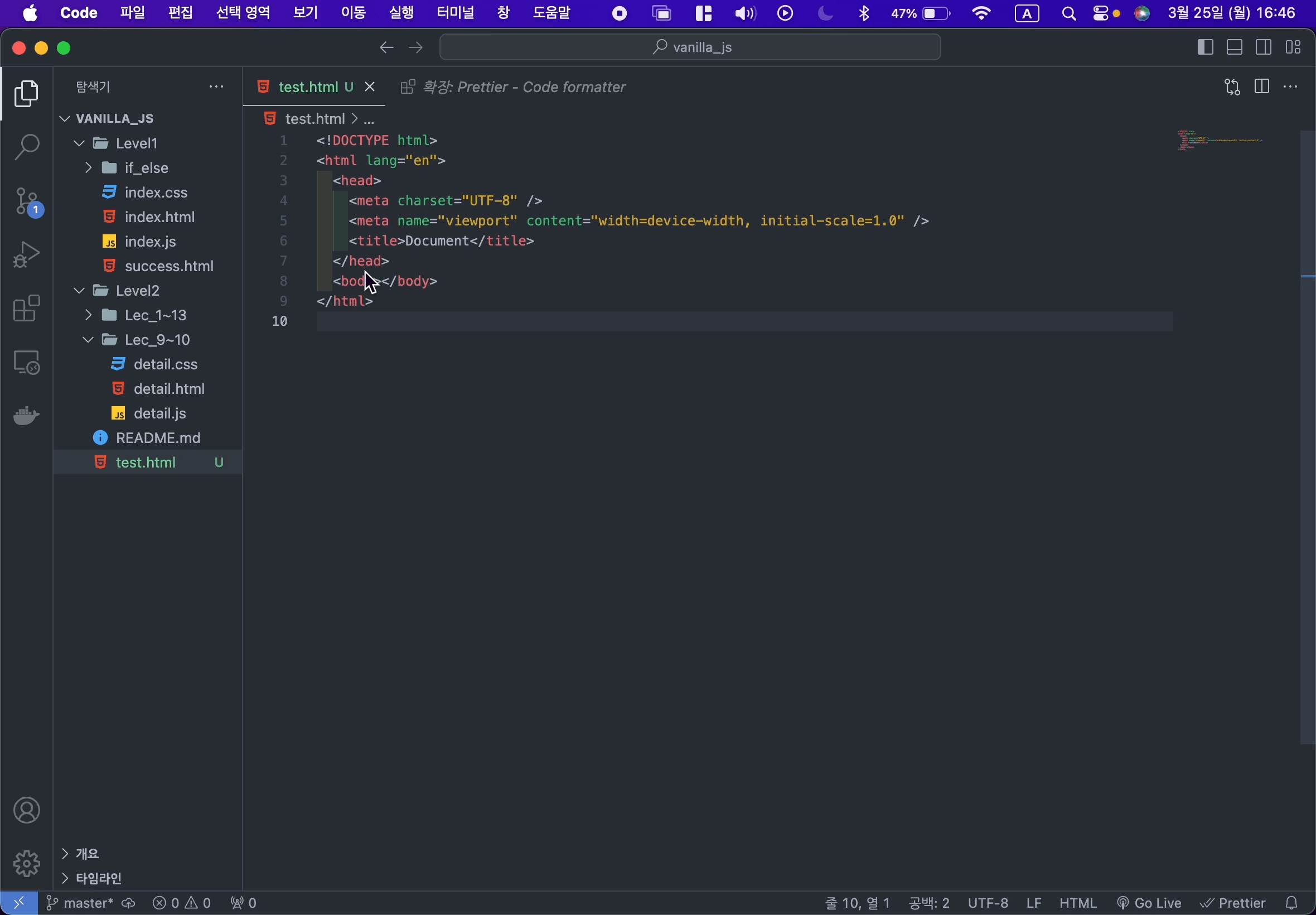Viewport: 1316px width, 915px height.
Task: Click Go Live in status bar
Action: coord(1149,903)
